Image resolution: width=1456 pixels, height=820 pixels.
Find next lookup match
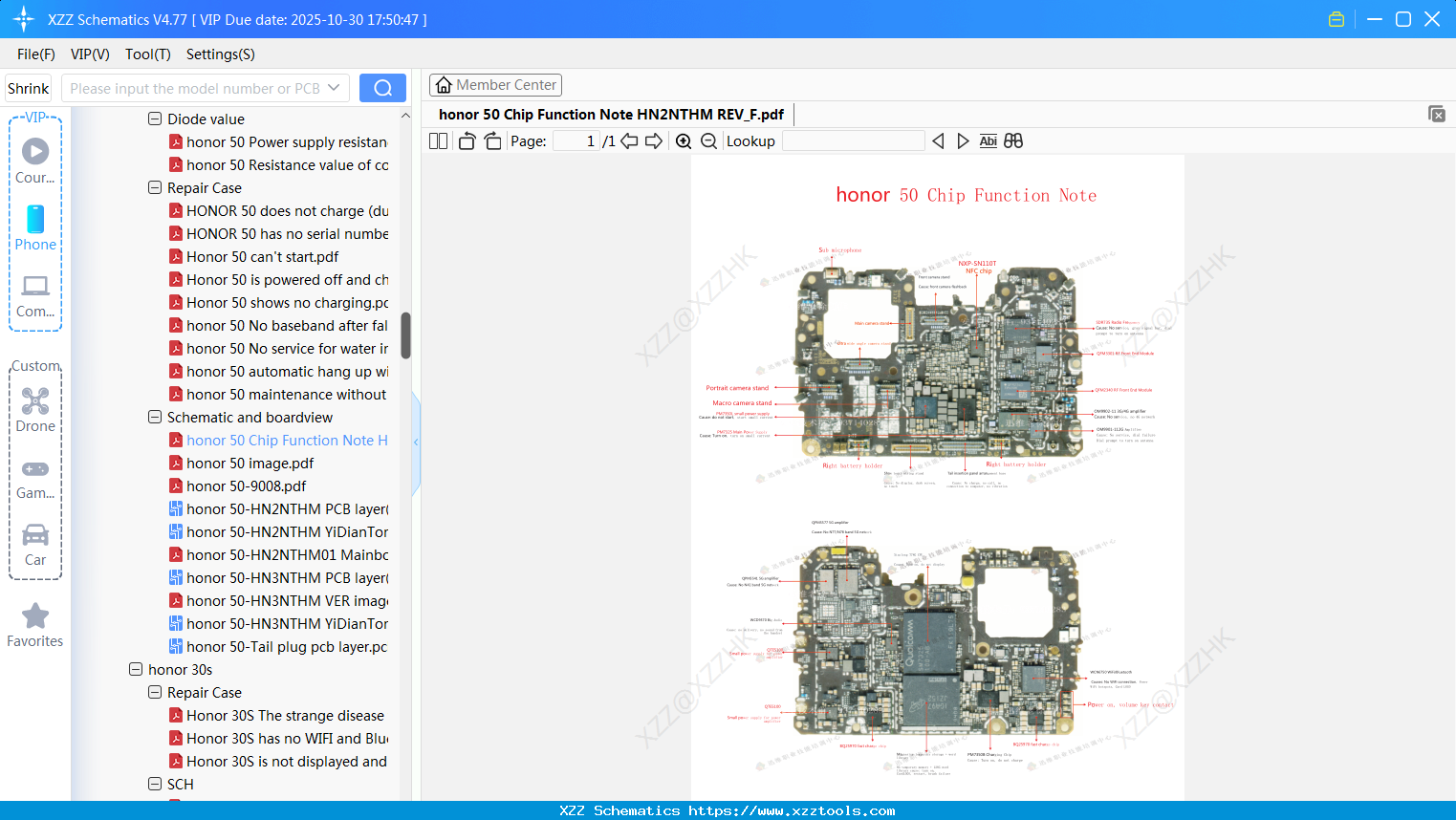(x=963, y=141)
